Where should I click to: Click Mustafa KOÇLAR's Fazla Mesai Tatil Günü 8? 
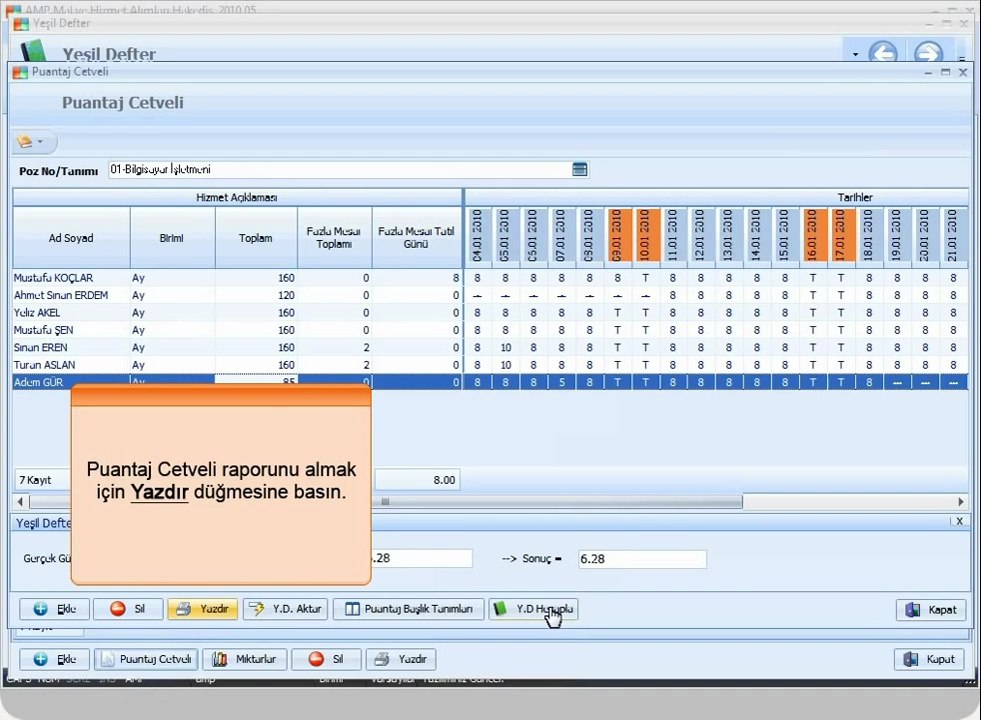(x=417, y=278)
